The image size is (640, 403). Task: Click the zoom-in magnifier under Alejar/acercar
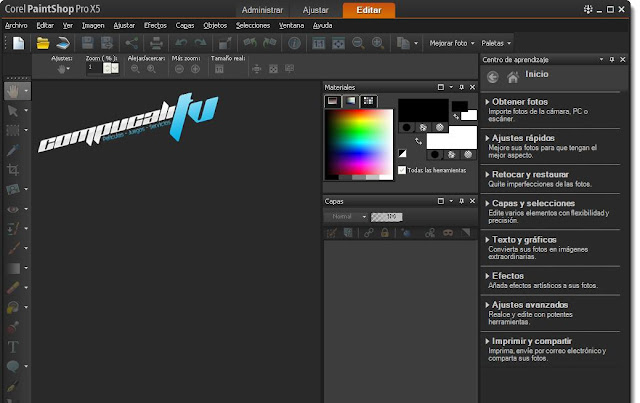(x=151, y=69)
